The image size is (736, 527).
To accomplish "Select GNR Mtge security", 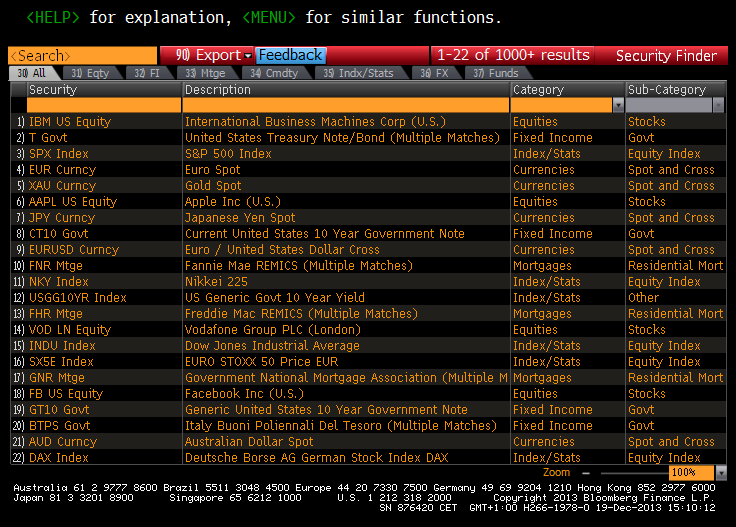I will (57, 377).
